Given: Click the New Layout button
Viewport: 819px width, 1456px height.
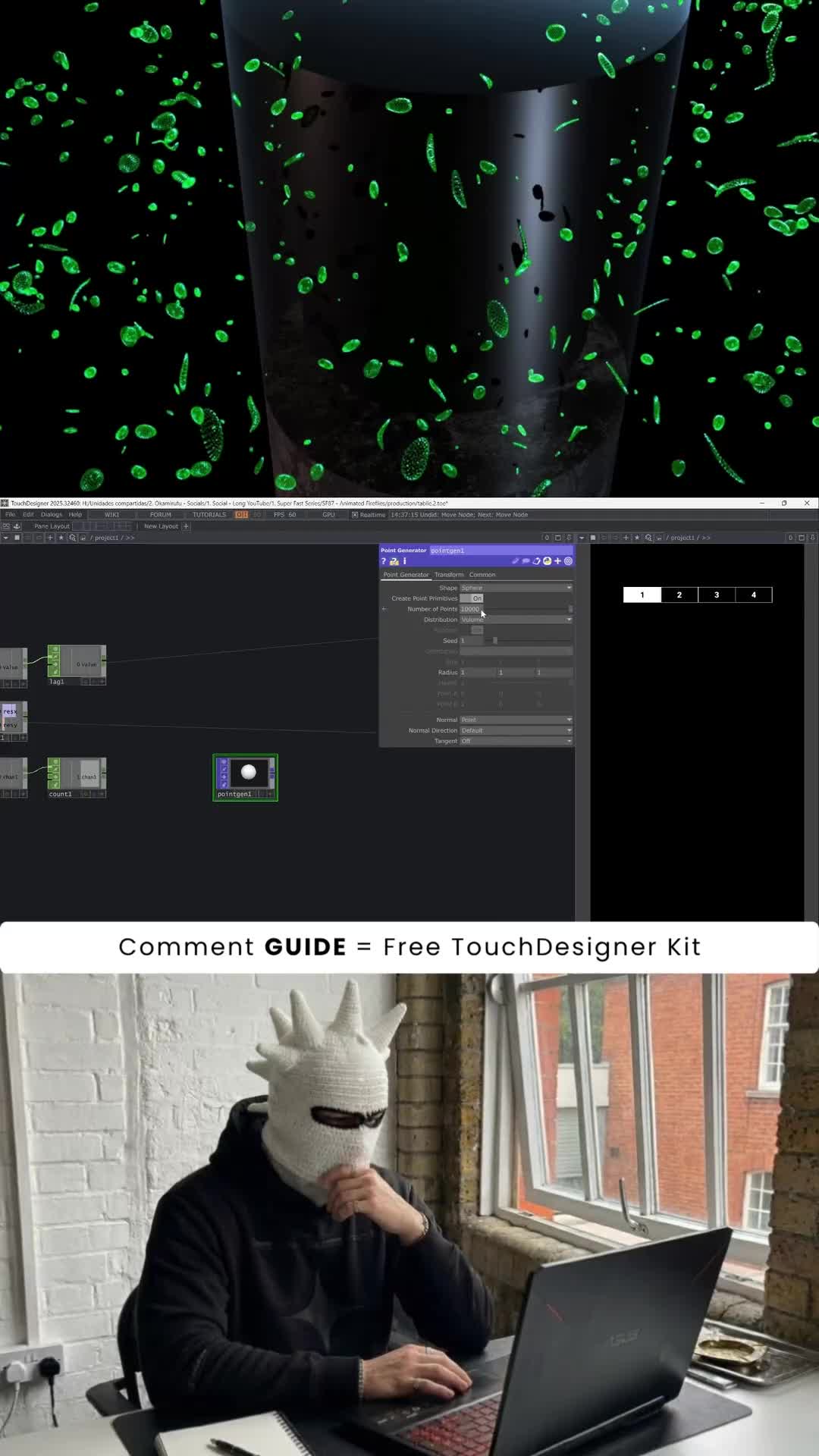Looking at the screenshot, I should [x=161, y=526].
